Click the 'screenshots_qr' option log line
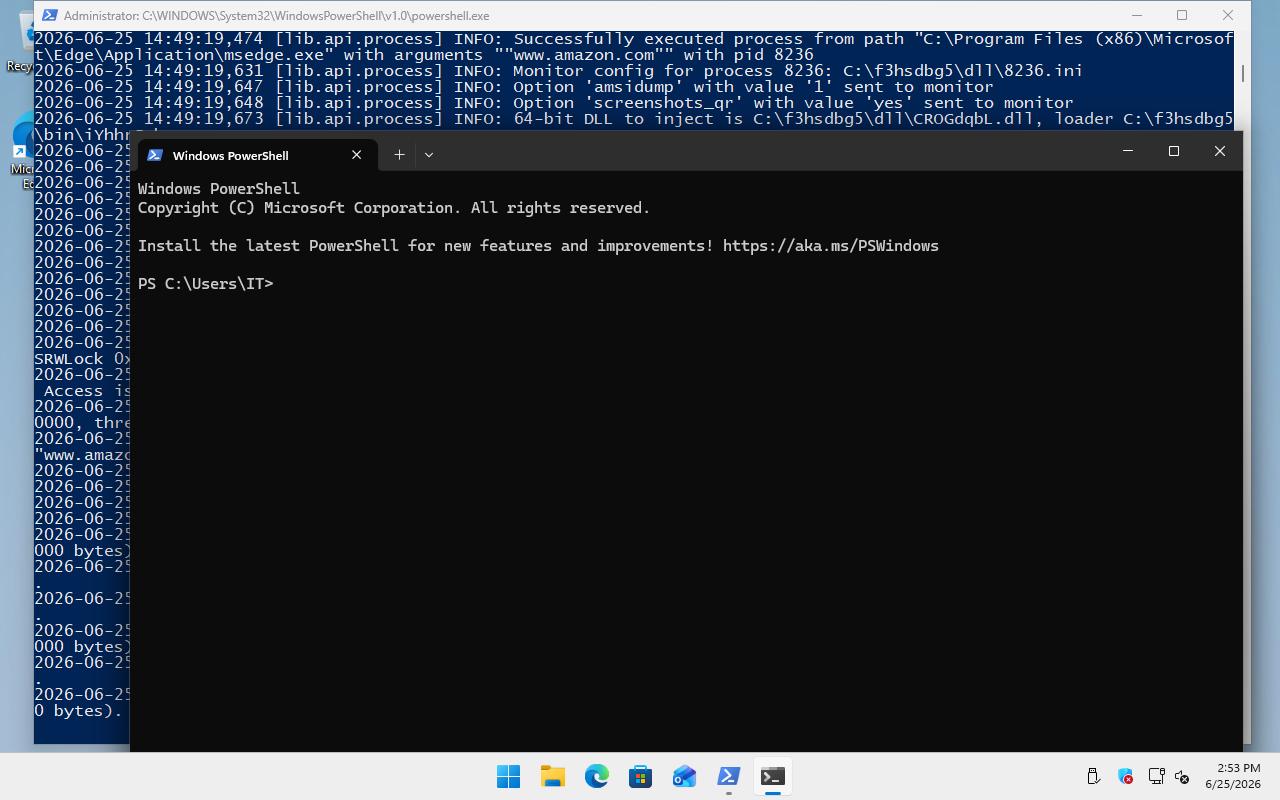This screenshot has width=1280, height=800. 554,103
